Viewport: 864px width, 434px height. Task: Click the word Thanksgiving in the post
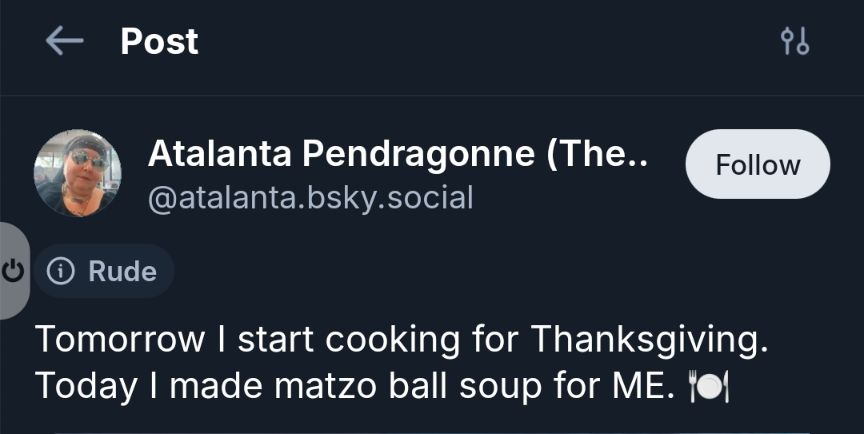(x=649, y=340)
